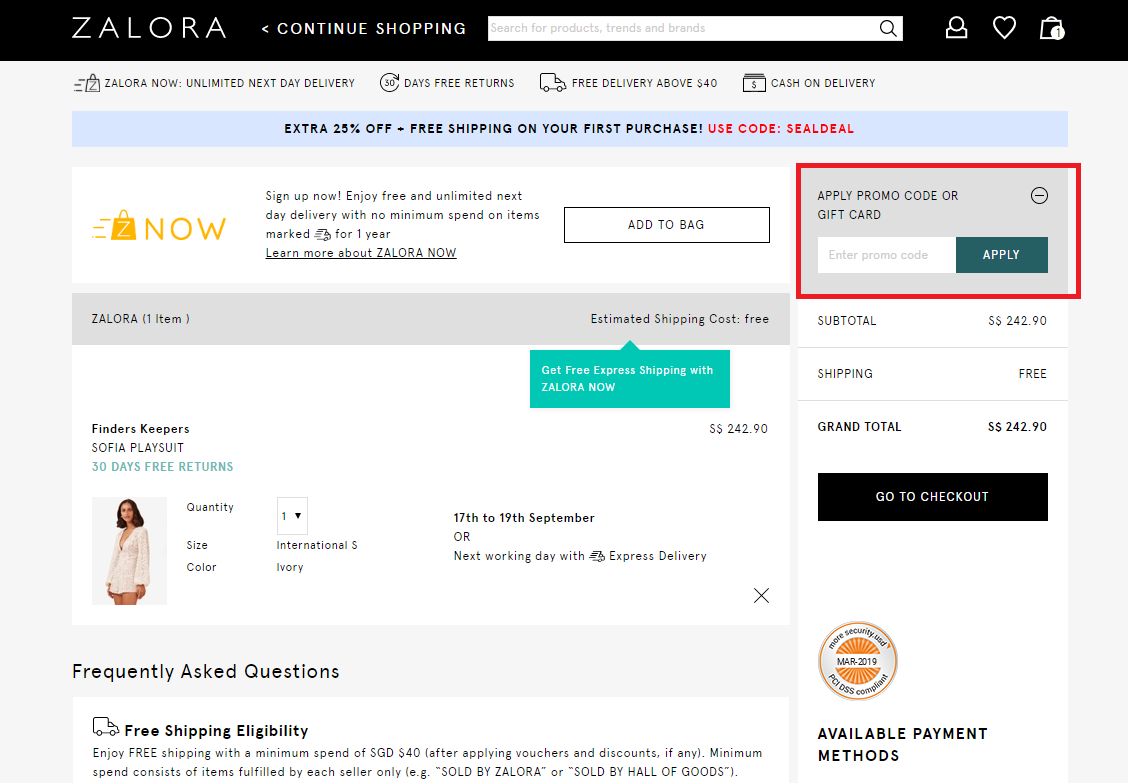Image resolution: width=1128 pixels, height=783 pixels.
Task: Click Cash On Delivery text
Action: pos(823,83)
